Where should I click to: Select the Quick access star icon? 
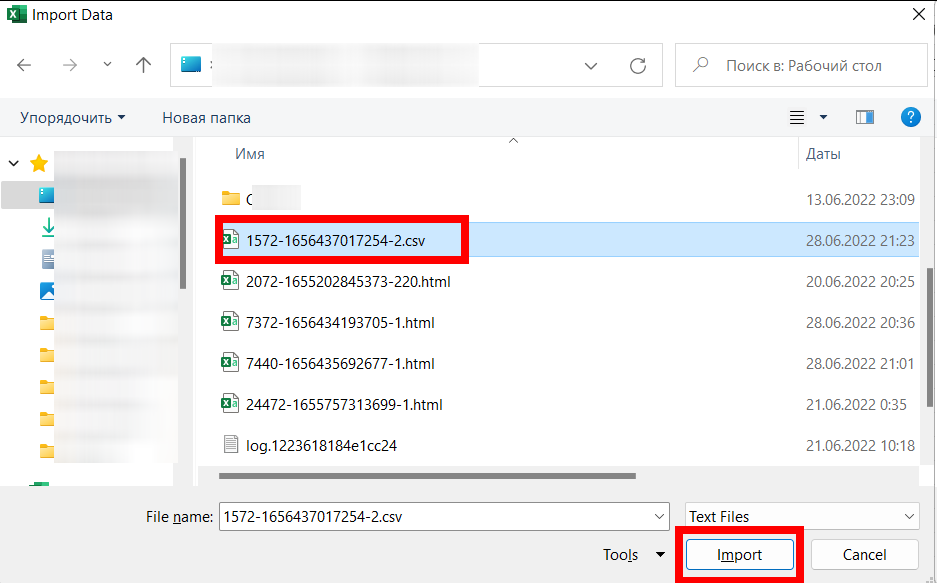pyautogui.click(x=39, y=163)
